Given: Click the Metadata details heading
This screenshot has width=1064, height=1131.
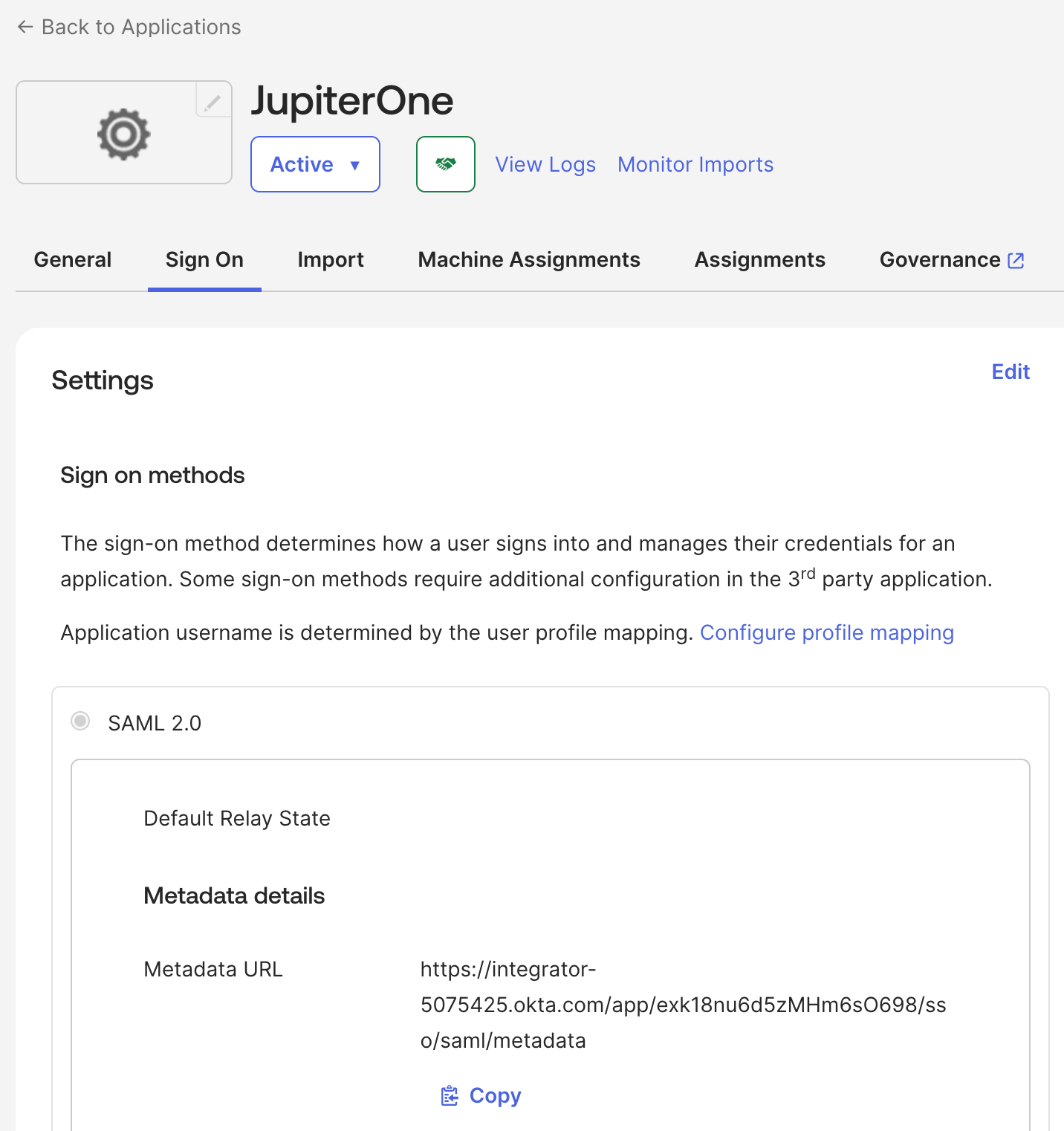Looking at the screenshot, I should click(x=234, y=896).
